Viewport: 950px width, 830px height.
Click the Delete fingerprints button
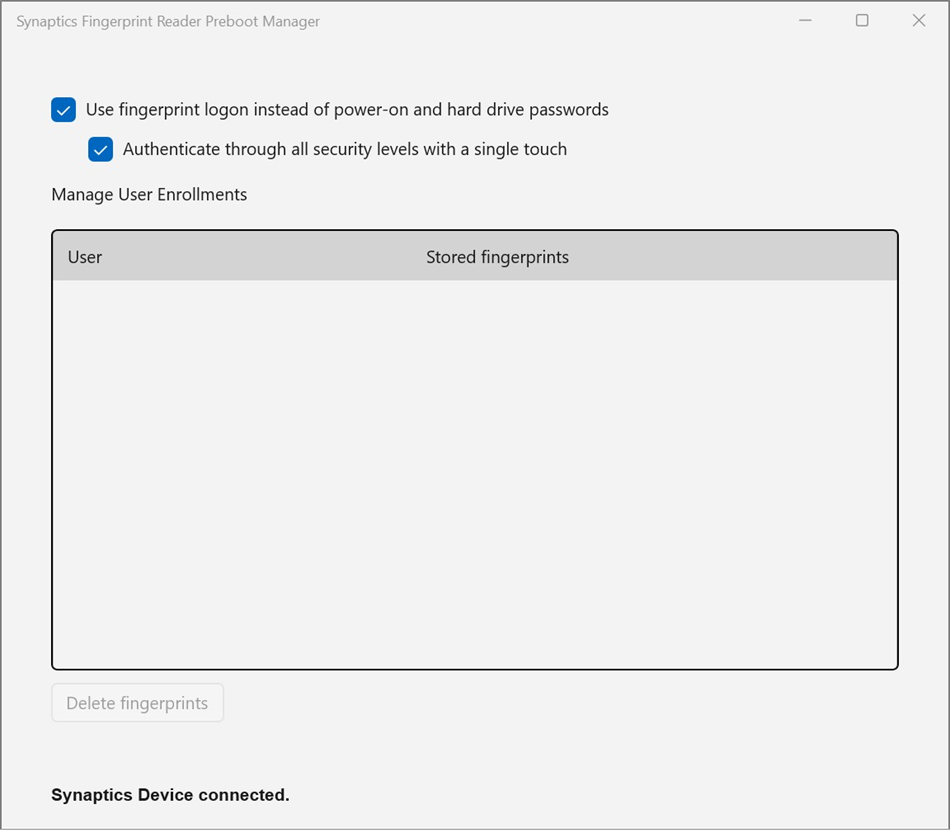click(138, 703)
